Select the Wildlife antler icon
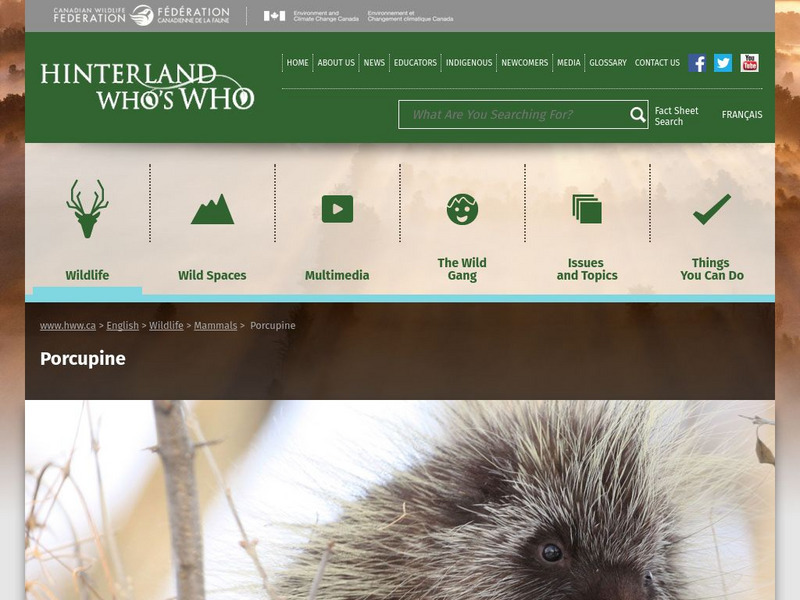800x600 pixels. pyautogui.click(x=88, y=207)
